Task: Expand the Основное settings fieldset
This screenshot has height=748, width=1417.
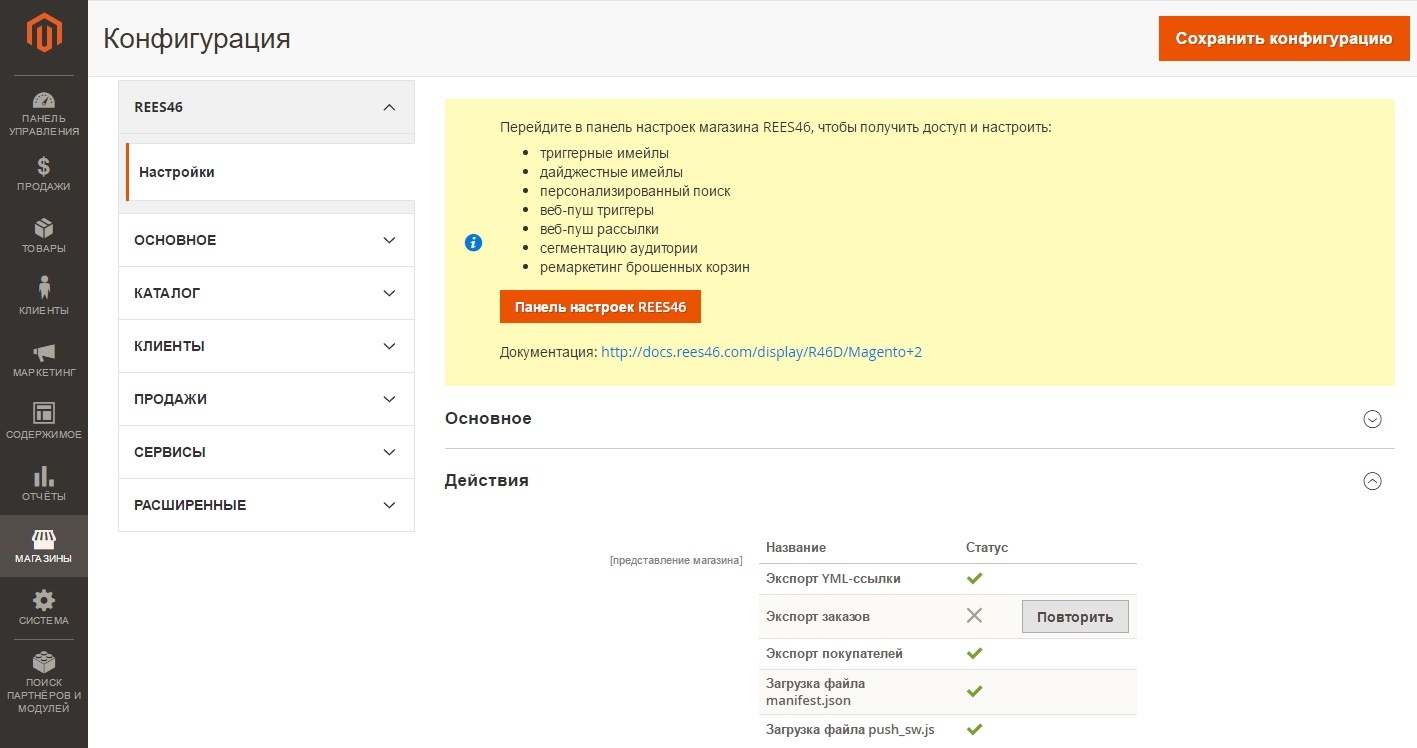Action: pyautogui.click(x=1372, y=419)
